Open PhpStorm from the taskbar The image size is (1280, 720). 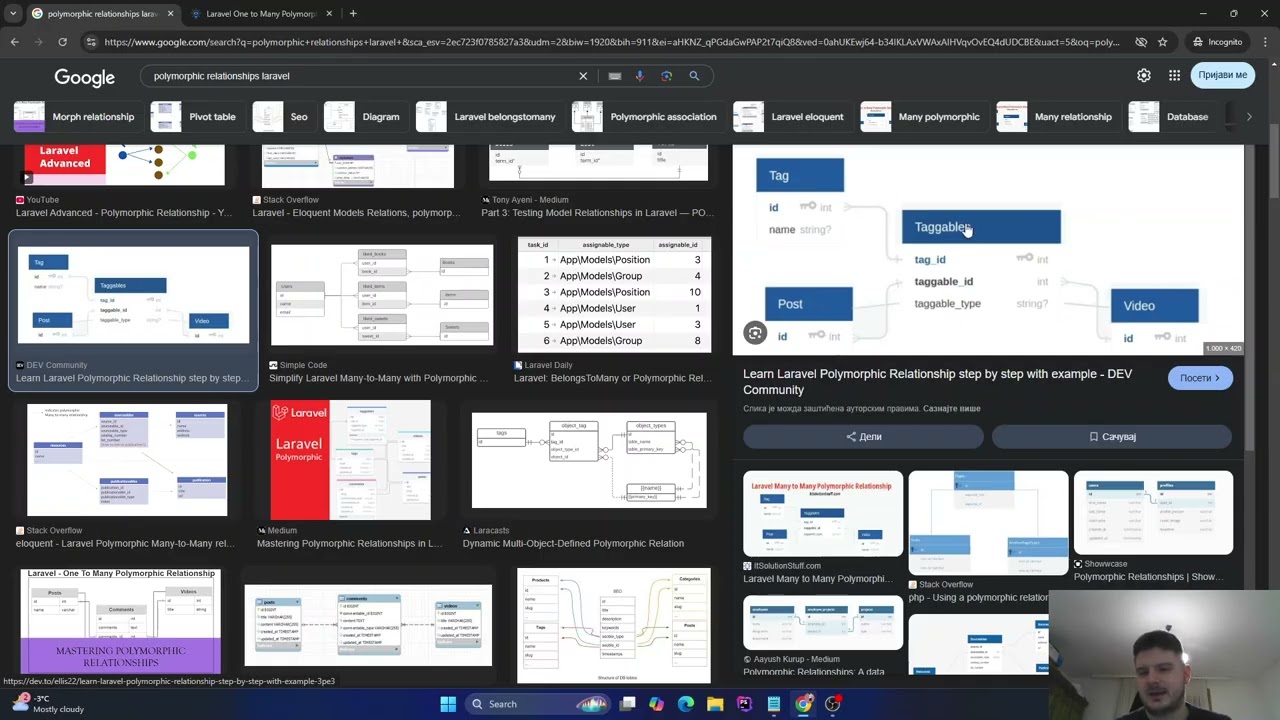(744, 704)
